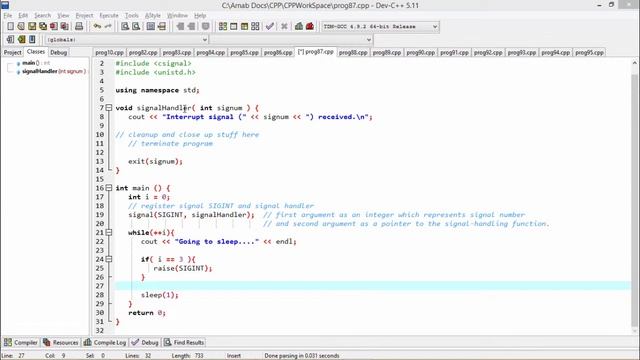Viewport: 640px width, 360px height.
Task: Click the Stop Execution X icon
Action: 284,27
